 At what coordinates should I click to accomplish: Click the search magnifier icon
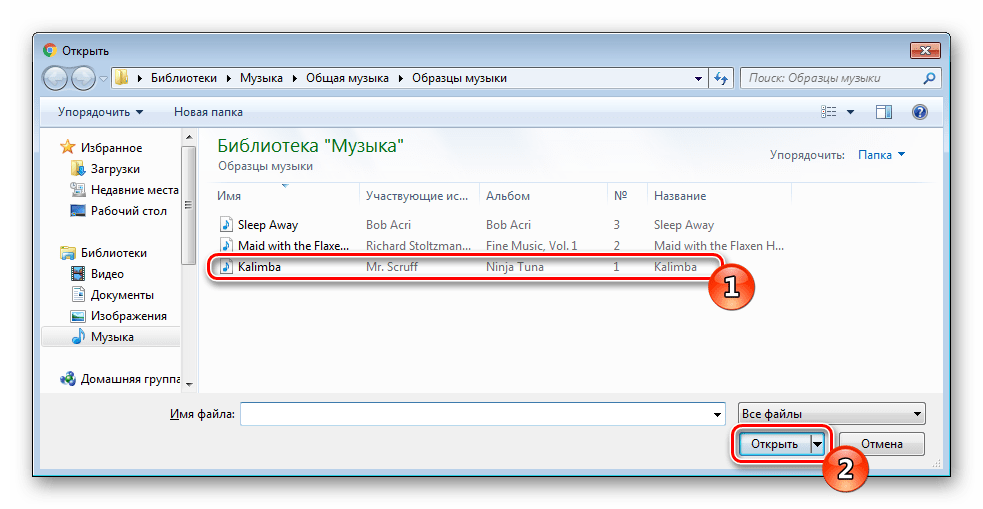929,78
